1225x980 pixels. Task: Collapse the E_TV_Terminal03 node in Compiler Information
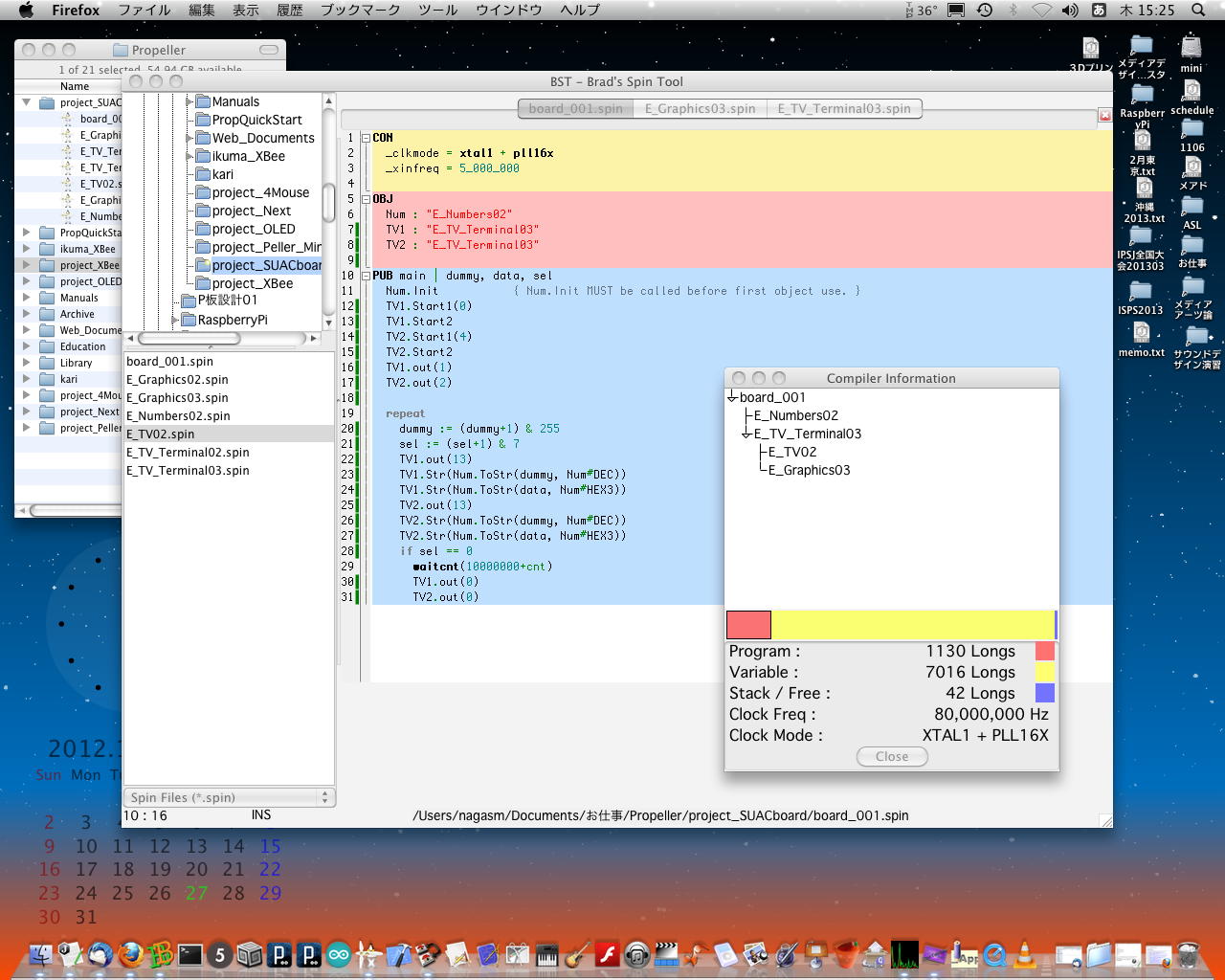(746, 434)
